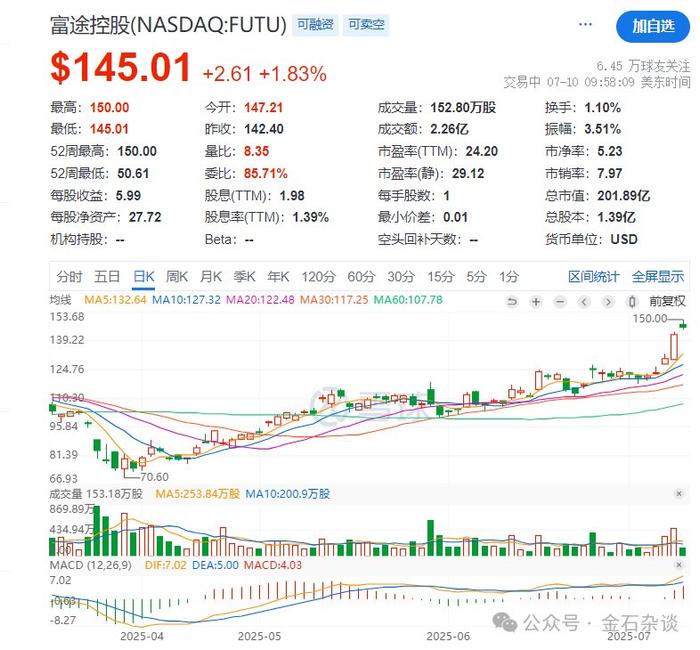Zoom in the K-line chart with plus icon
700x650 pixels.
[536, 302]
